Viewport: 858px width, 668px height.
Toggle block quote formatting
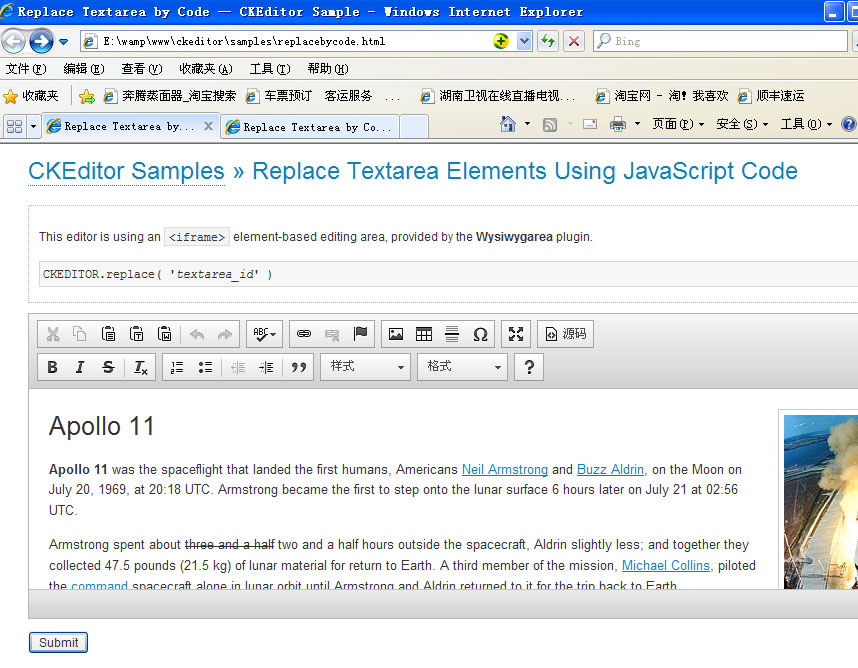pyautogui.click(x=299, y=367)
